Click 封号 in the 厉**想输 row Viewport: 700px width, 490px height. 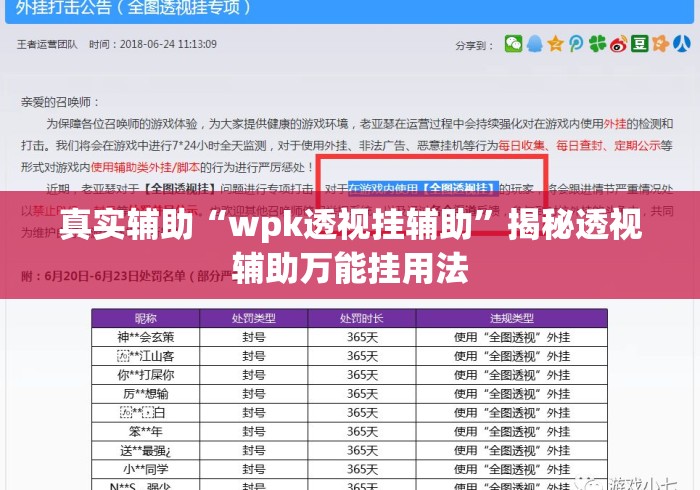tap(254, 394)
